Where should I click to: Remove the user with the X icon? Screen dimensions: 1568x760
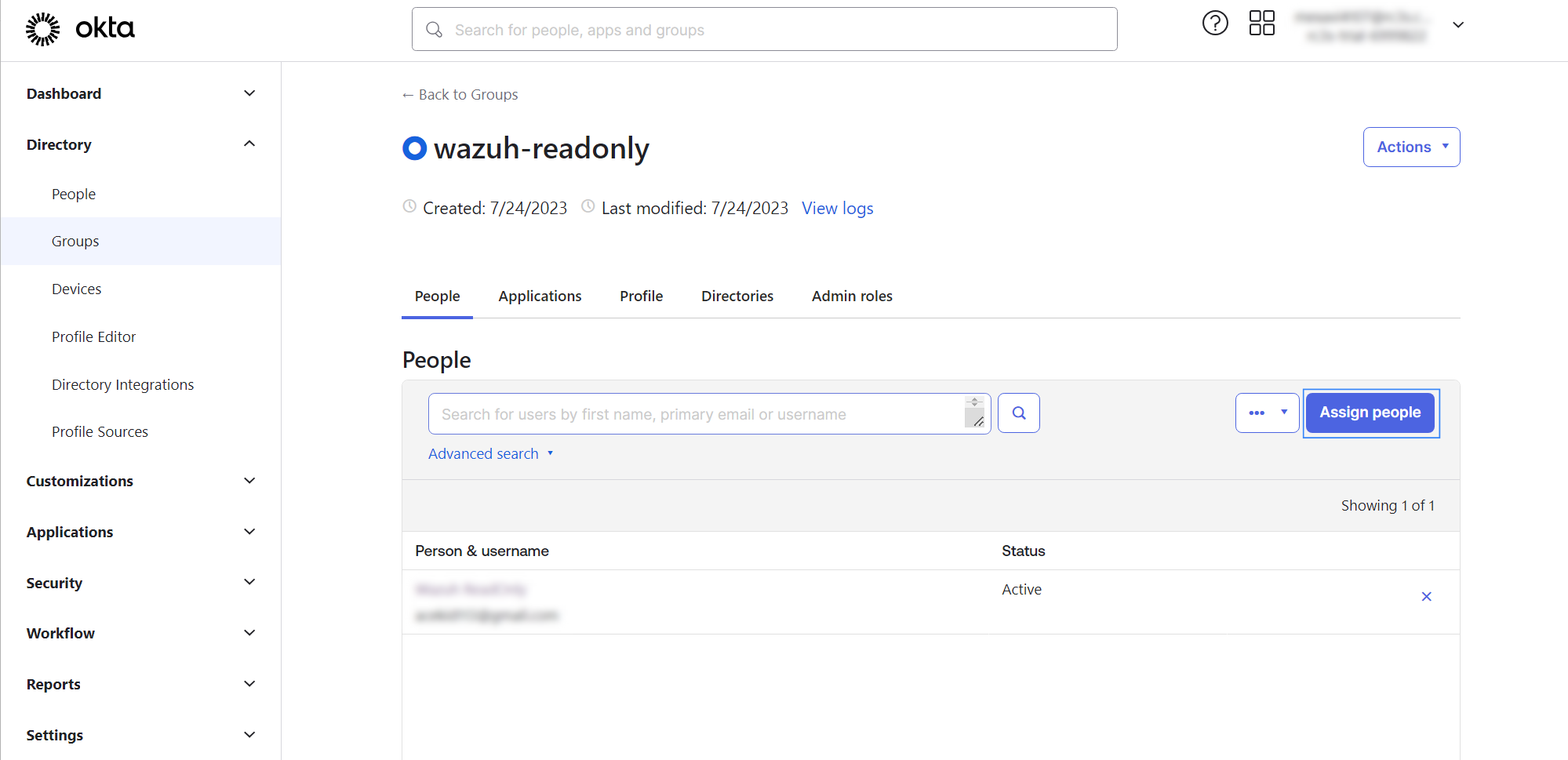[1426, 597]
